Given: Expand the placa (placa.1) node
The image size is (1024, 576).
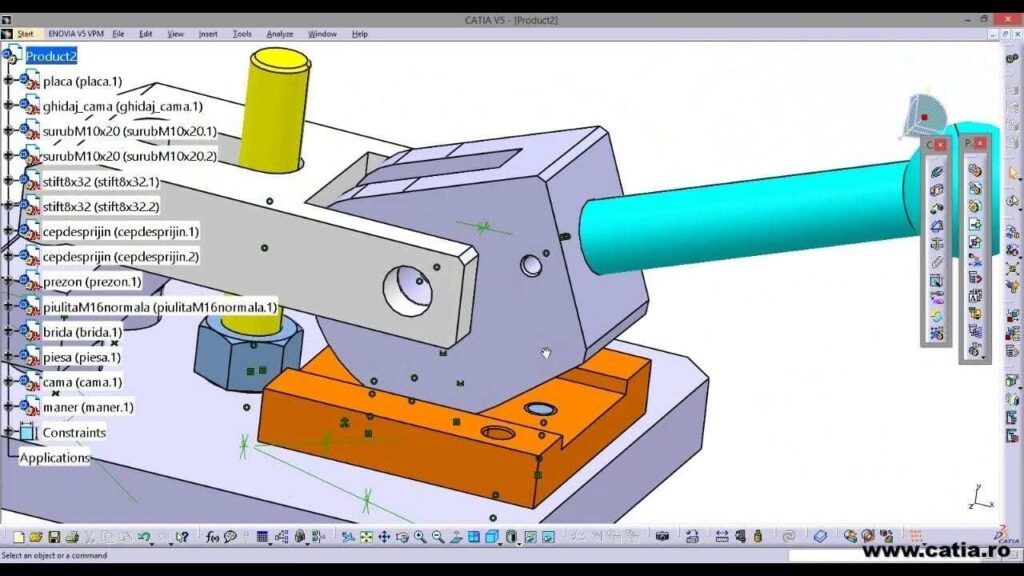Looking at the screenshot, I should point(8,80).
